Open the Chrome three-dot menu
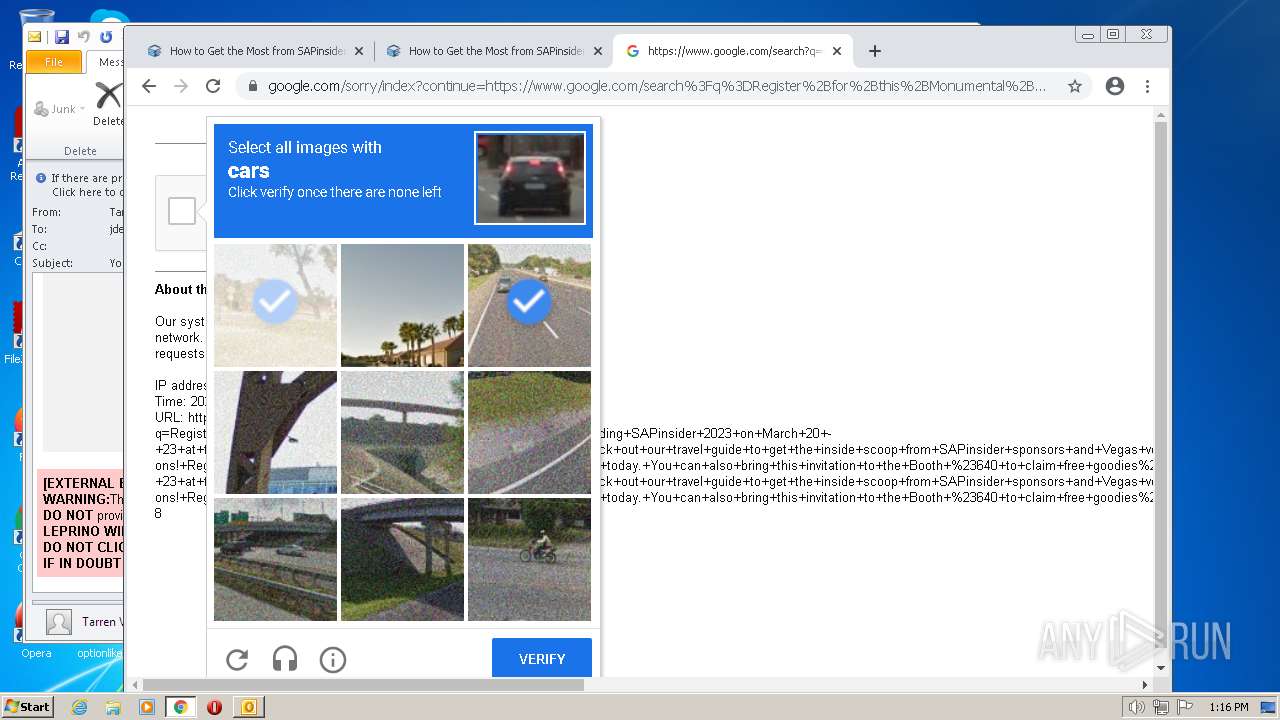Viewport: 1280px width, 720px height. coord(1148,86)
